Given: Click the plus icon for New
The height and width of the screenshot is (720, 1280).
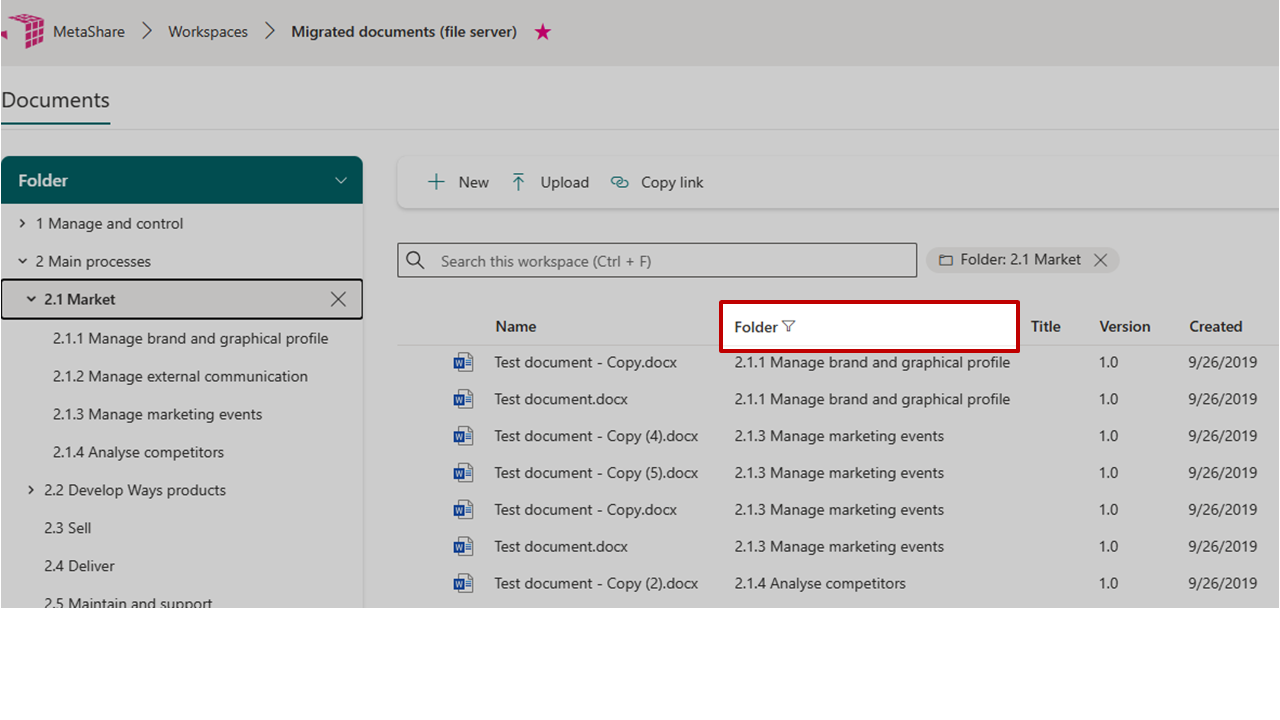Looking at the screenshot, I should click(436, 182).
